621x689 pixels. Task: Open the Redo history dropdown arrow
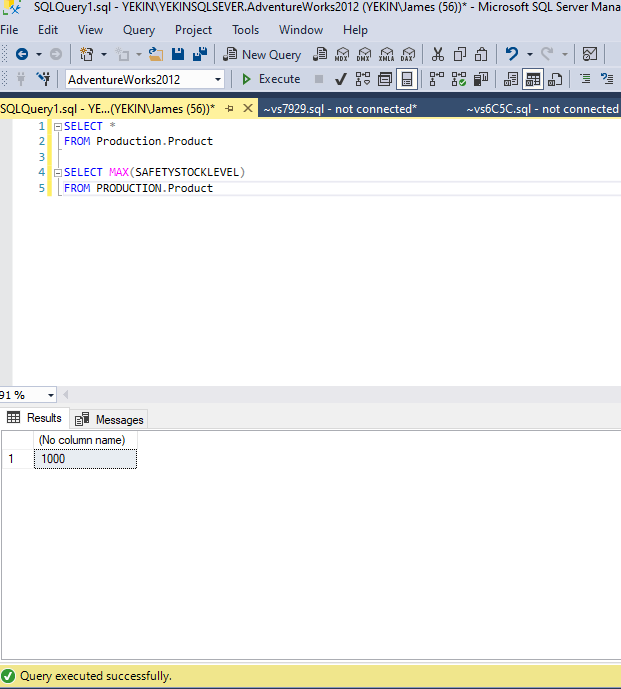point(565,55)
